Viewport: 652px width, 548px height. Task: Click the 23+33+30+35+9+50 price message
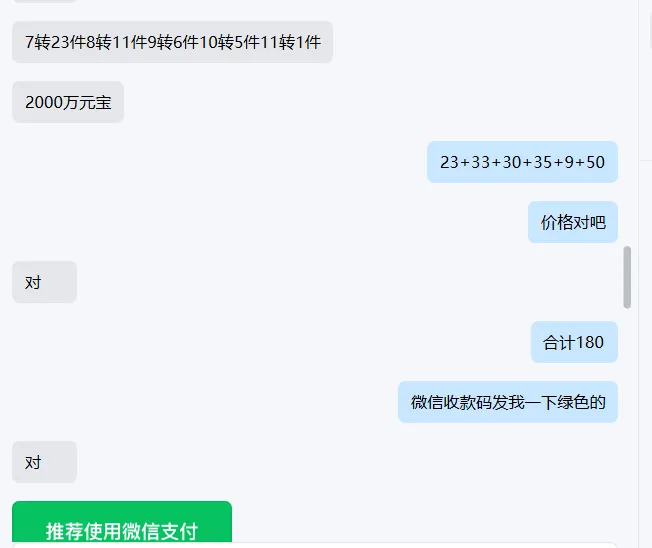(x=522, y=162)
